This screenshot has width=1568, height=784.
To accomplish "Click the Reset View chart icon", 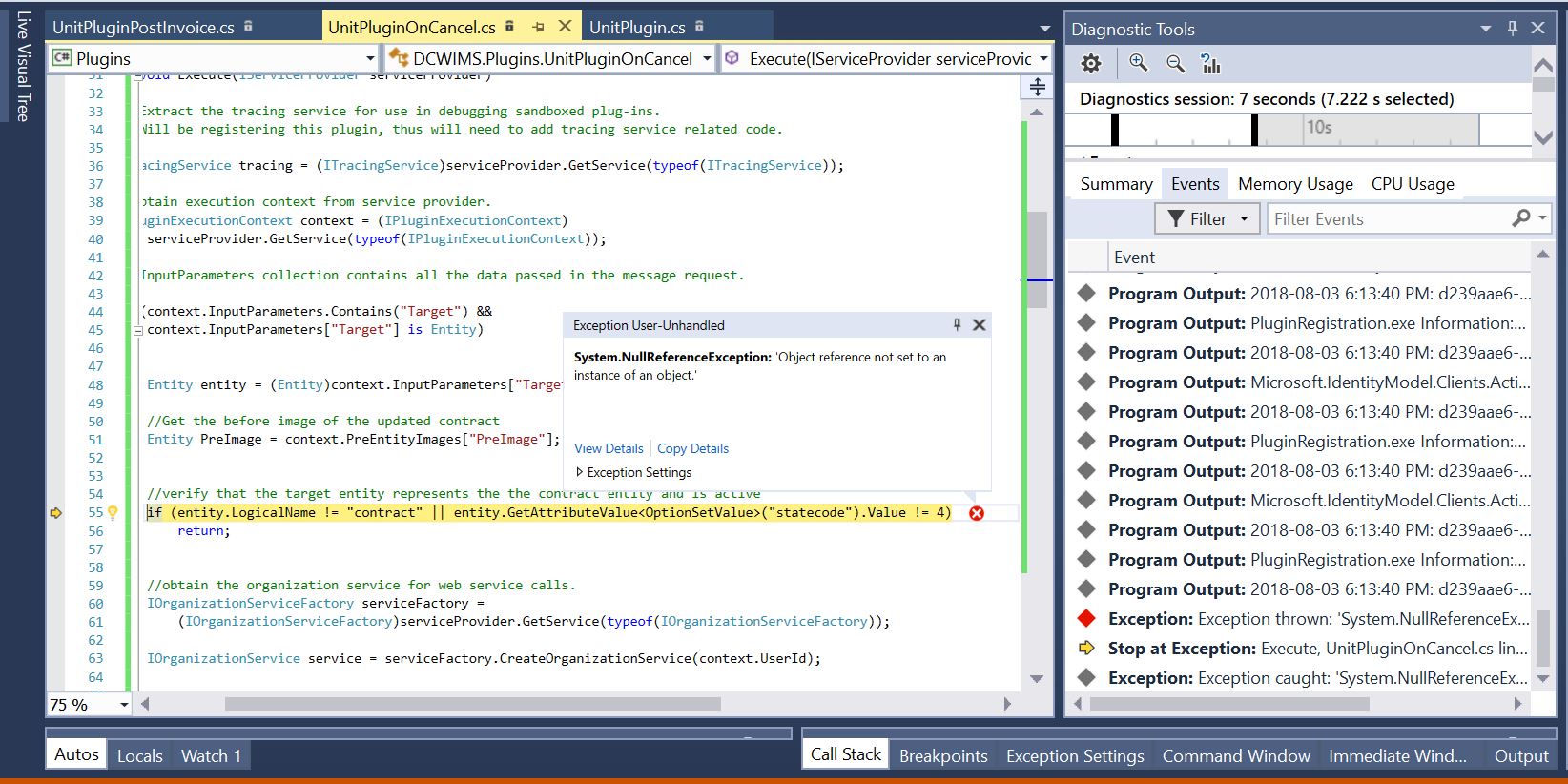I will pos(1211,64).
